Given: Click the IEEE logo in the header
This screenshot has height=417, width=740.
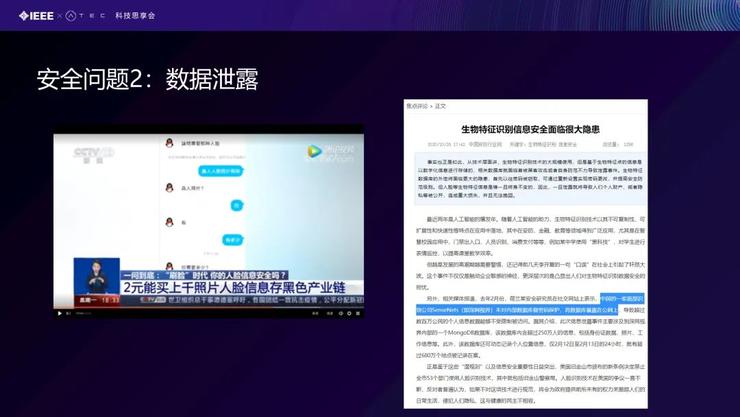Looking at the screenshot, I should pos(36,16).
